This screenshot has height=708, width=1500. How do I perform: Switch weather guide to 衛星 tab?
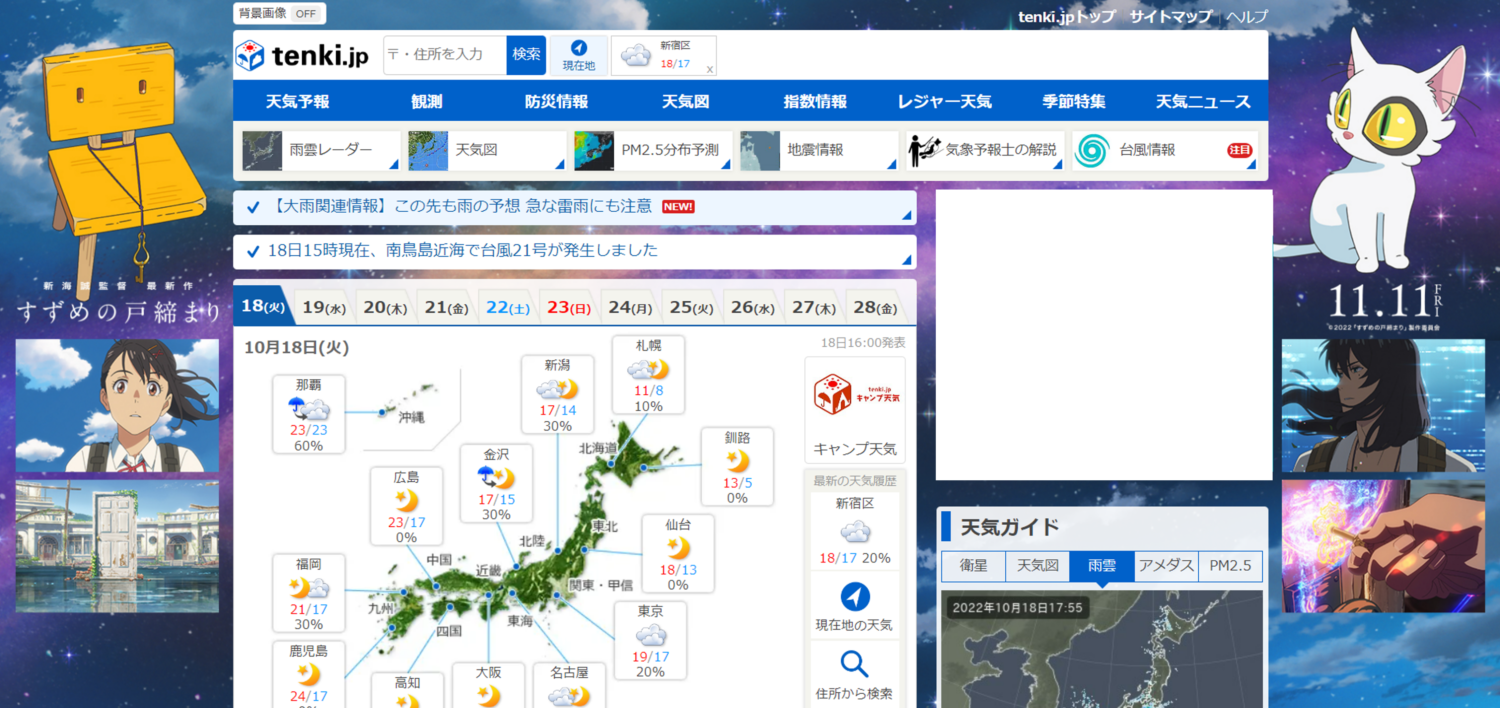973,566
